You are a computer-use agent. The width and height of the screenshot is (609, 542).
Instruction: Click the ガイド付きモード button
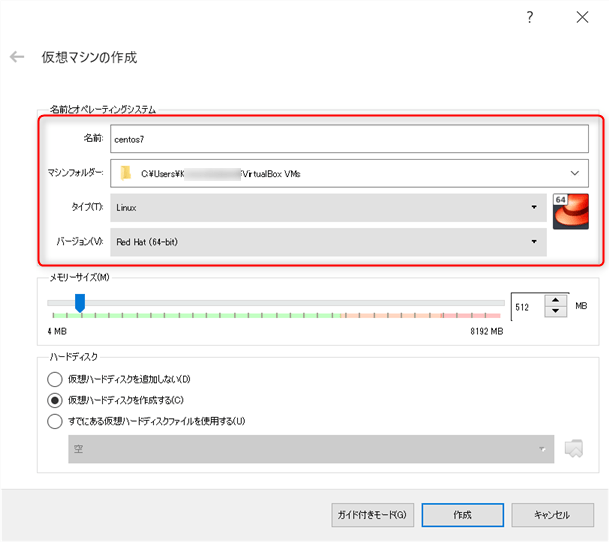(x=372, y=515)
